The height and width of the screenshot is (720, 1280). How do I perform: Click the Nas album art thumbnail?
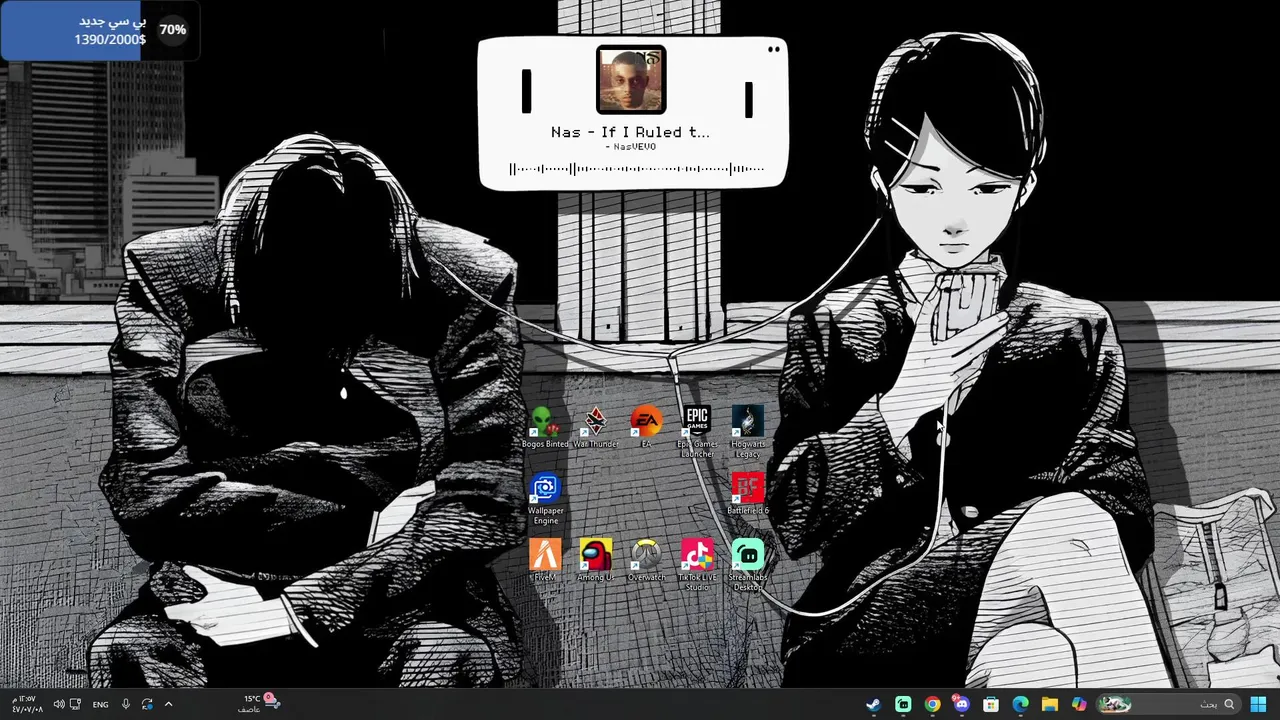coord(631,80)
